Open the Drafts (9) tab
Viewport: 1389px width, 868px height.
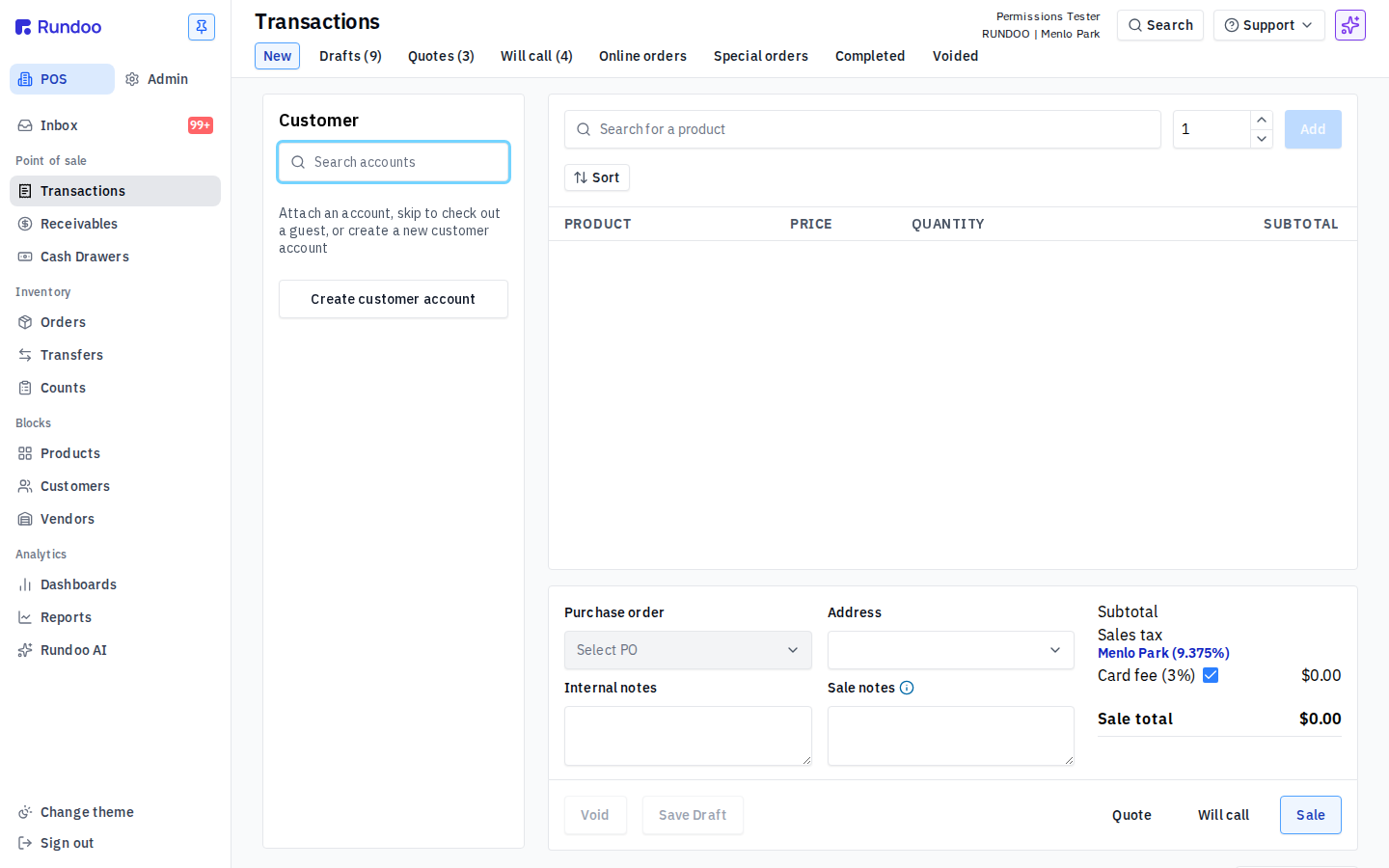[350, 56]
